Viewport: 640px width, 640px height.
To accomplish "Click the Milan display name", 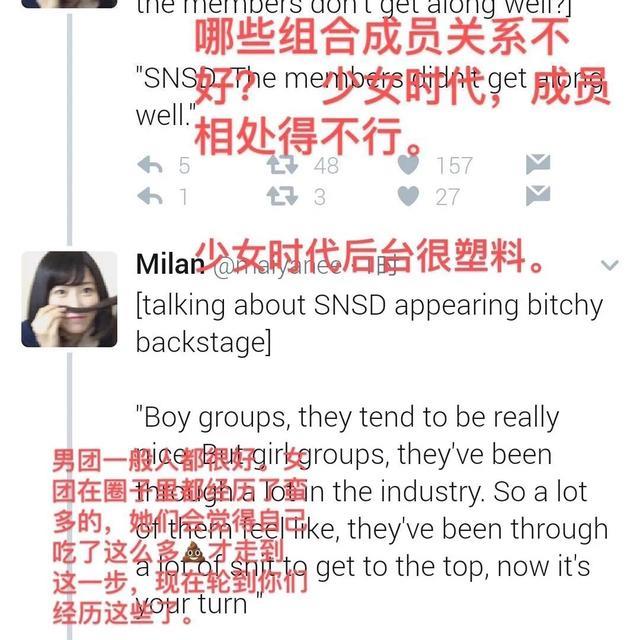I will tap(170, 264).
